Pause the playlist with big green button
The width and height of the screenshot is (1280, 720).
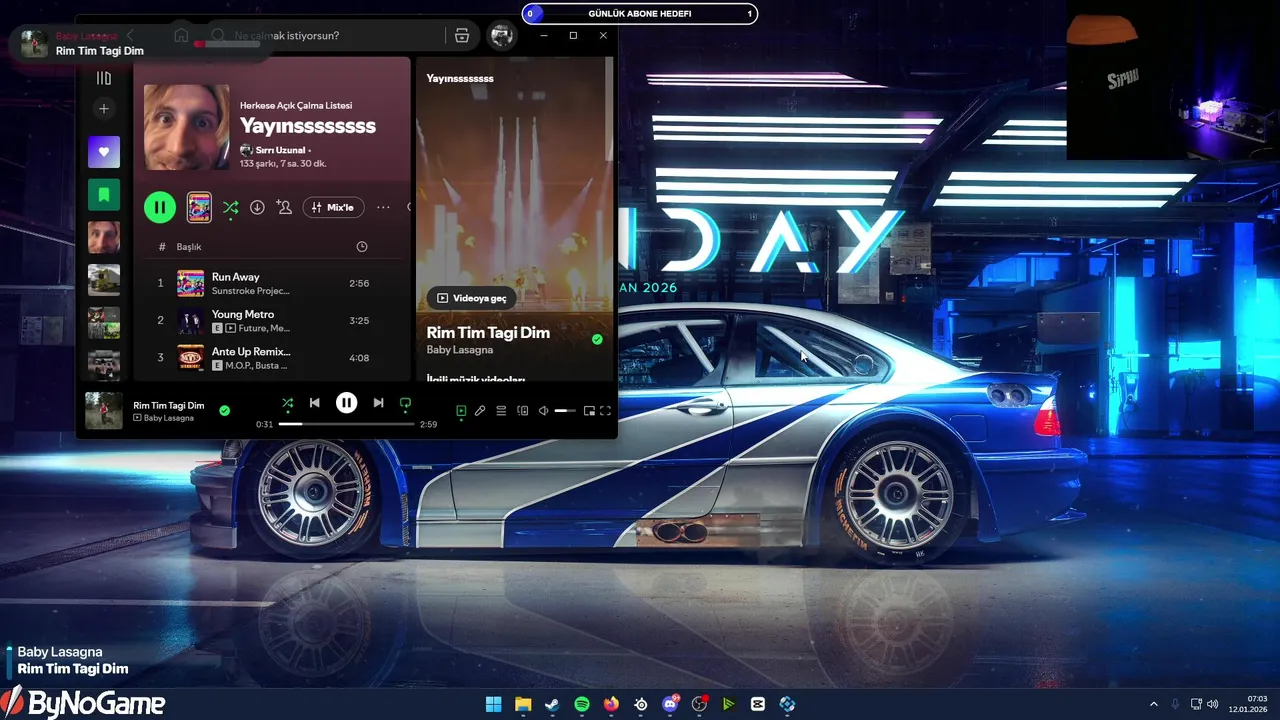pyautogui.click(x=160, y=207)
